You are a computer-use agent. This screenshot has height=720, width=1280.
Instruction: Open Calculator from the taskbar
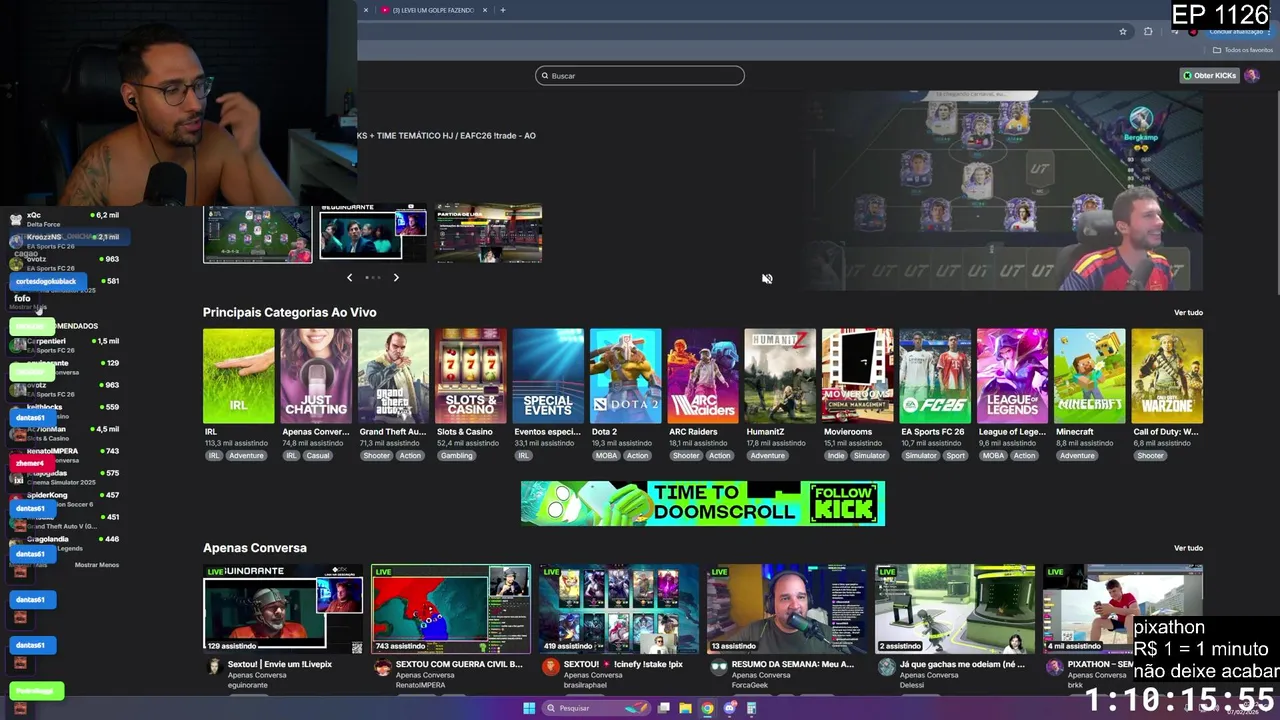point(751,708)
